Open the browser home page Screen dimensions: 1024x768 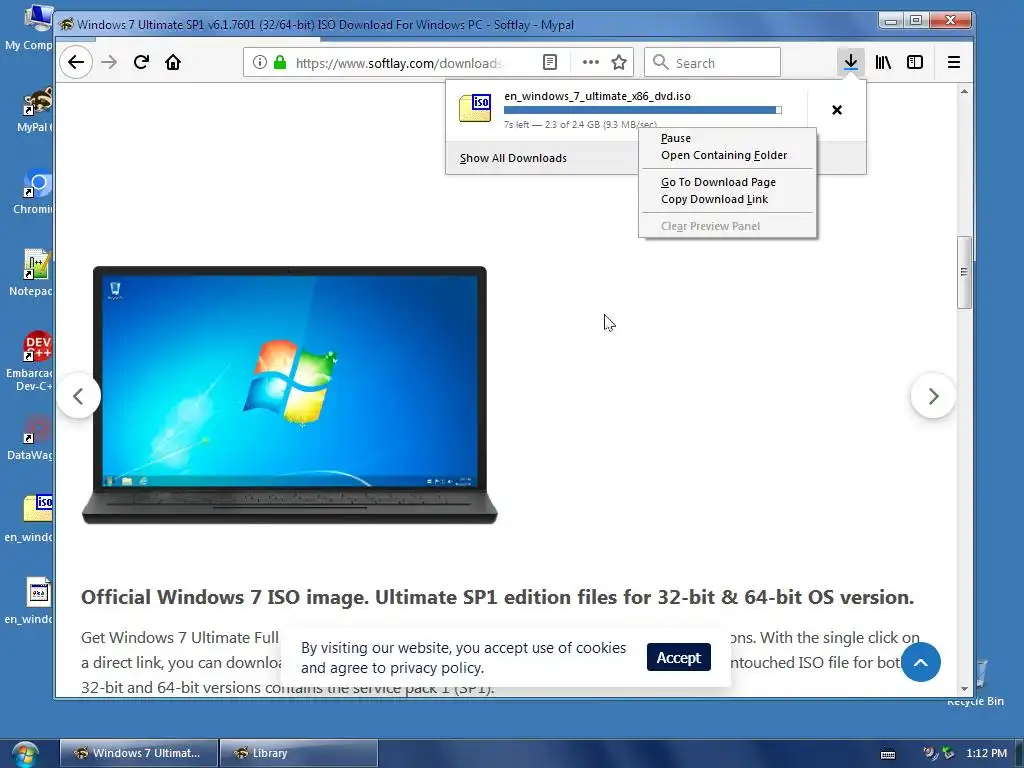[x=172, y=63]
